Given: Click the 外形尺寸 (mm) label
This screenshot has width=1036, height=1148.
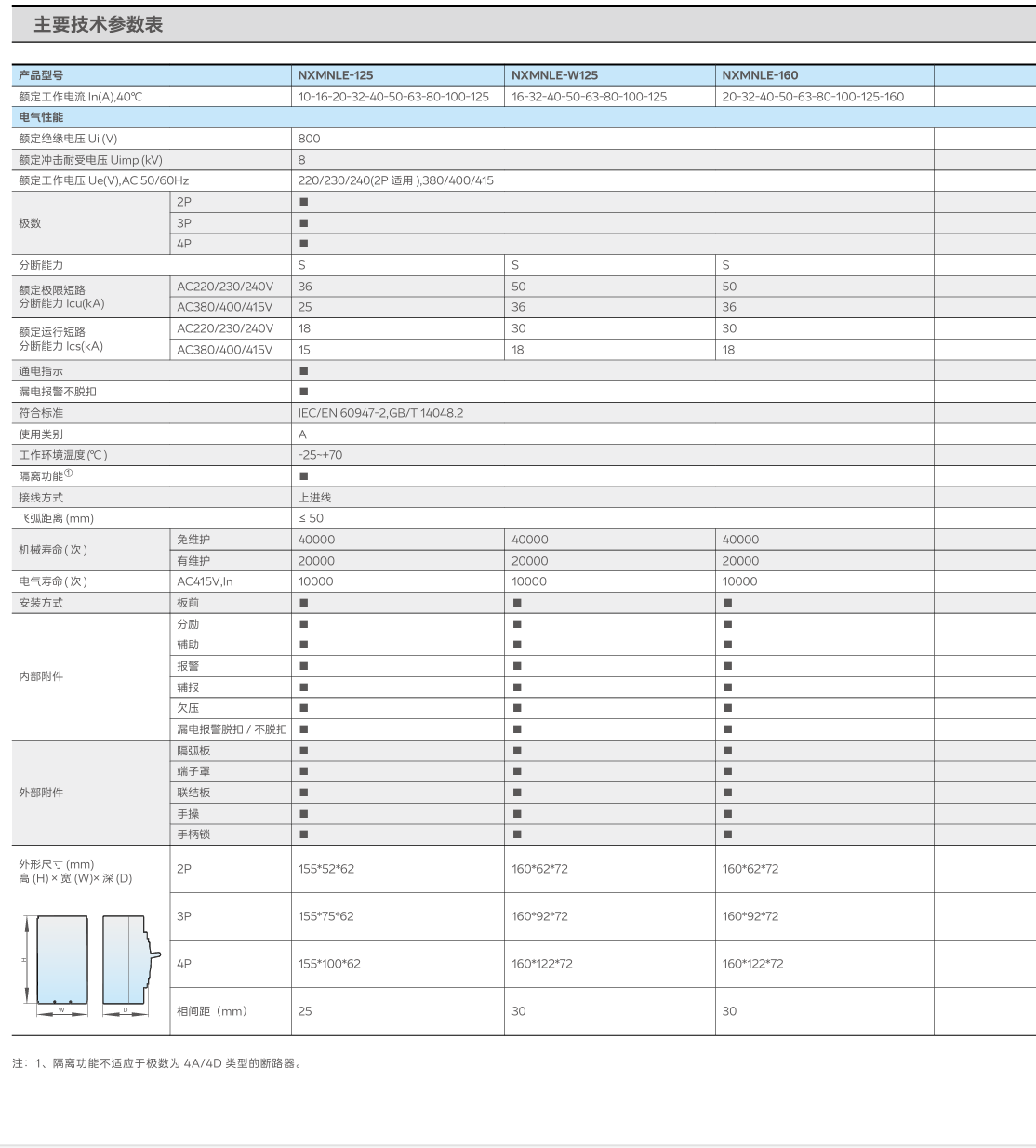Looking at the screenshot, I should (56, 864).
